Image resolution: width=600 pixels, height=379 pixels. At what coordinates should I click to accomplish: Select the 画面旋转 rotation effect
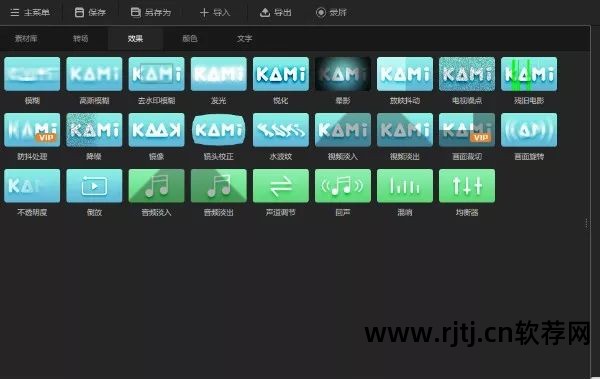(x=529, y=130)
